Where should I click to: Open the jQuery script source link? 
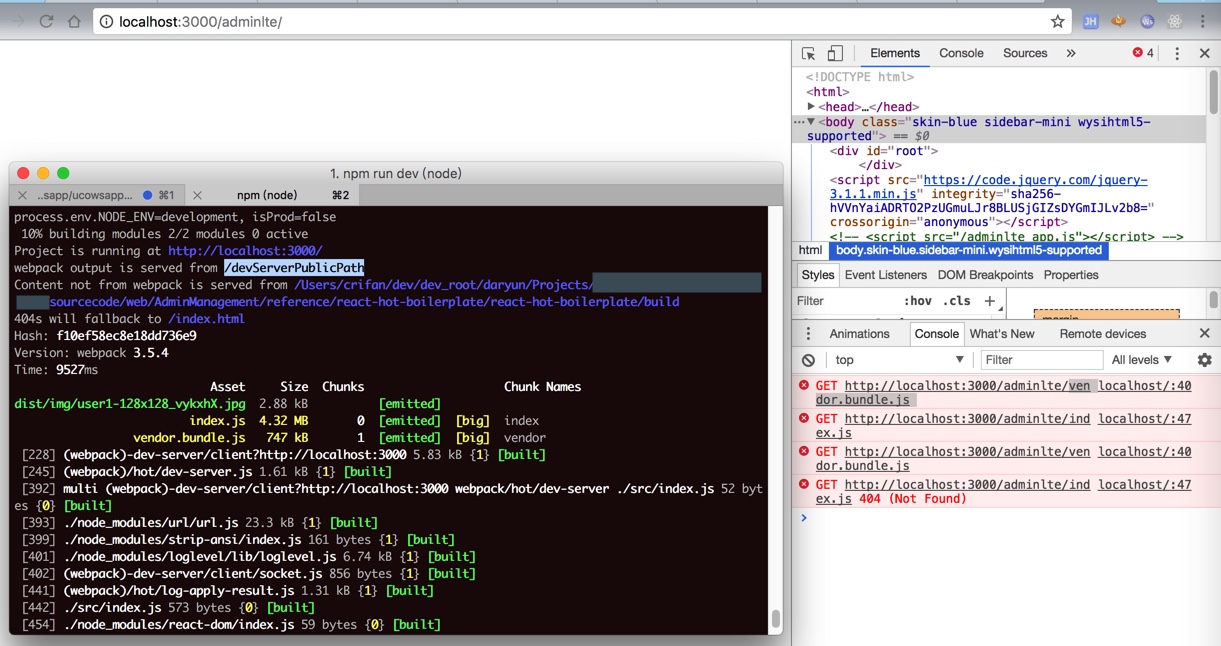click(1035, 181)
